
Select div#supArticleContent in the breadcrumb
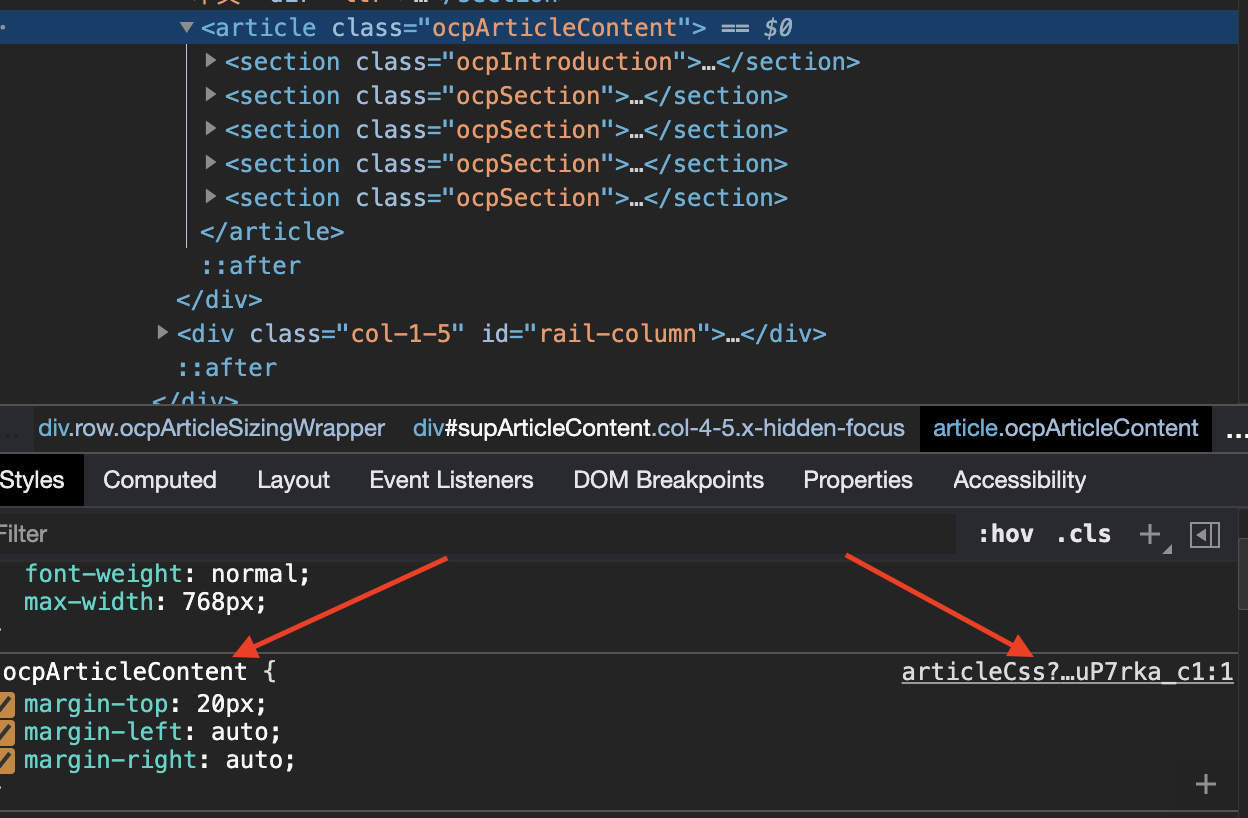[x=658, y=429]
